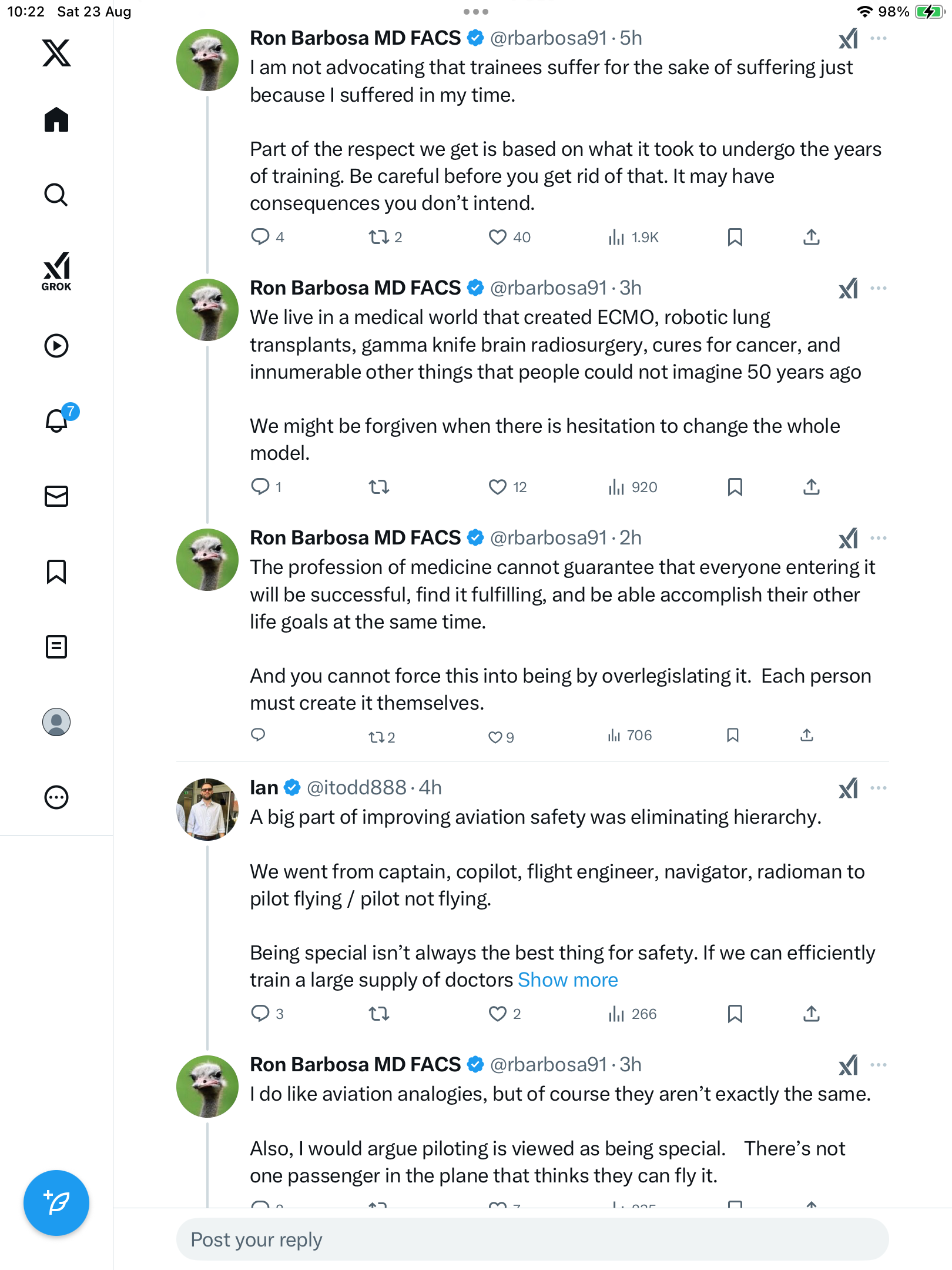Compose a new post with the blue button

[x=56, y=1202]
